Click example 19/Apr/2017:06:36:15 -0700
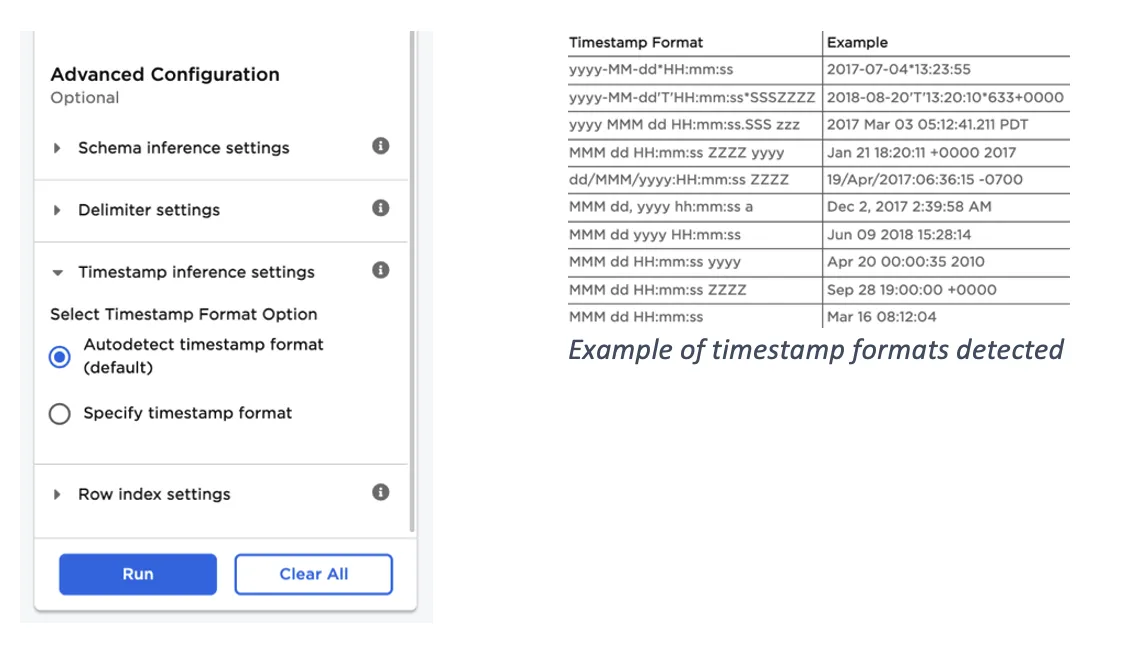This screenshot has height=646, width=1136. (924, 180)
